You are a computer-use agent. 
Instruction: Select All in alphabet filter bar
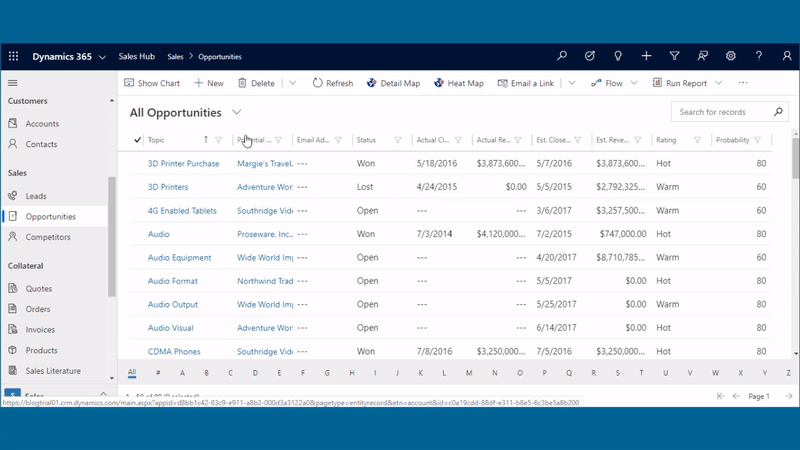132,372
